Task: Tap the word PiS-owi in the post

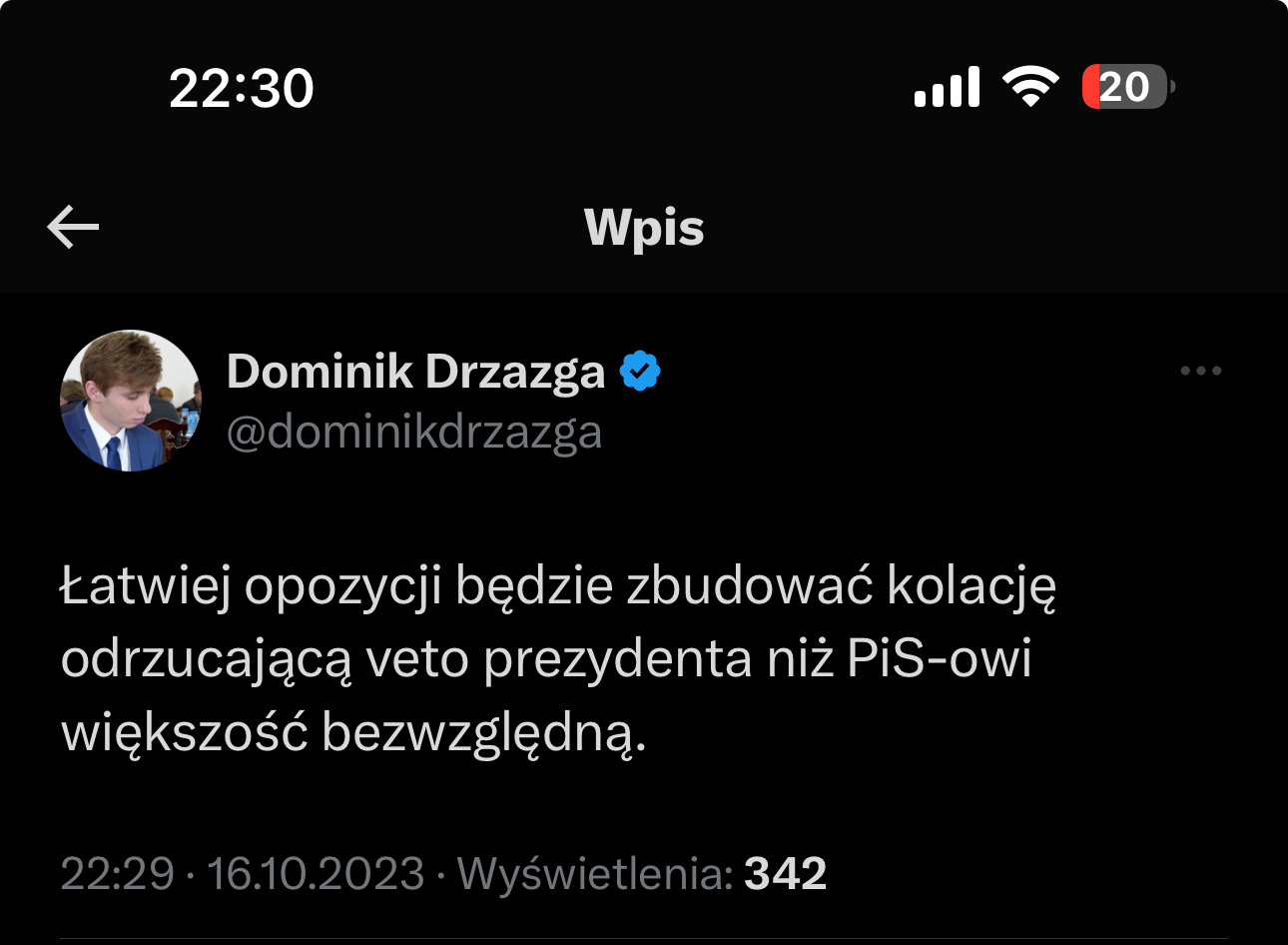Action: [940, 659]
